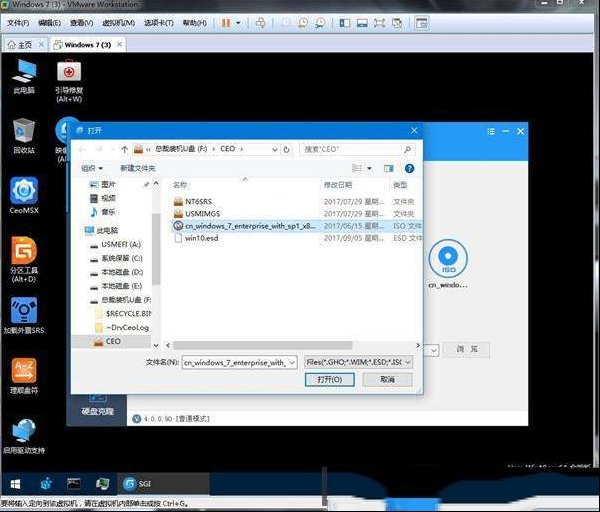The height and width of the screenshot is (512, 600).
Task: Open the command prompt icon in taskbar
Action: [73, 484]
